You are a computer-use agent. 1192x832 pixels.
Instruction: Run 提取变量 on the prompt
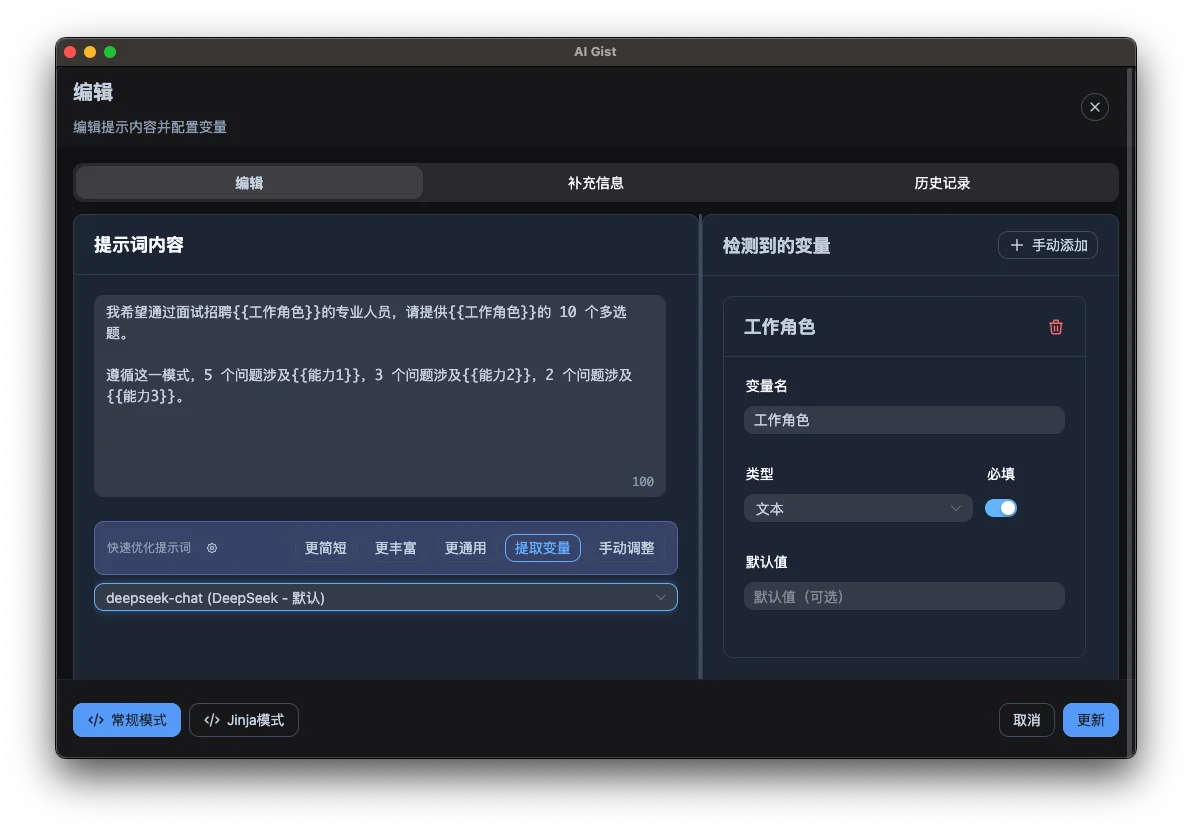[x=542, y=547]
